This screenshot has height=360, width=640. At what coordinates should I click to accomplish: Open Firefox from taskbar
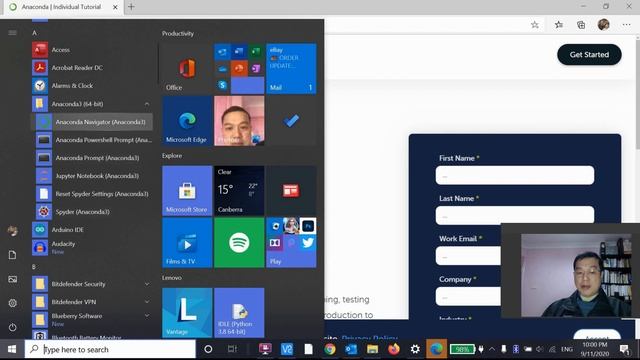(x=394, y=349)
